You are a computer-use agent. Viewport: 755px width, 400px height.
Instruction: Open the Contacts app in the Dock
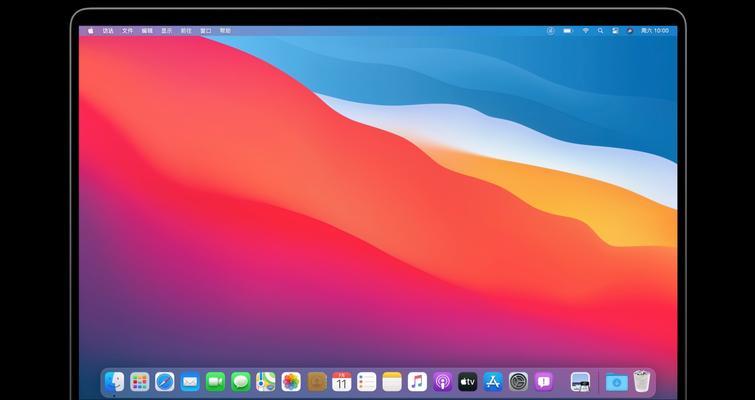click(x=317, y=382)
